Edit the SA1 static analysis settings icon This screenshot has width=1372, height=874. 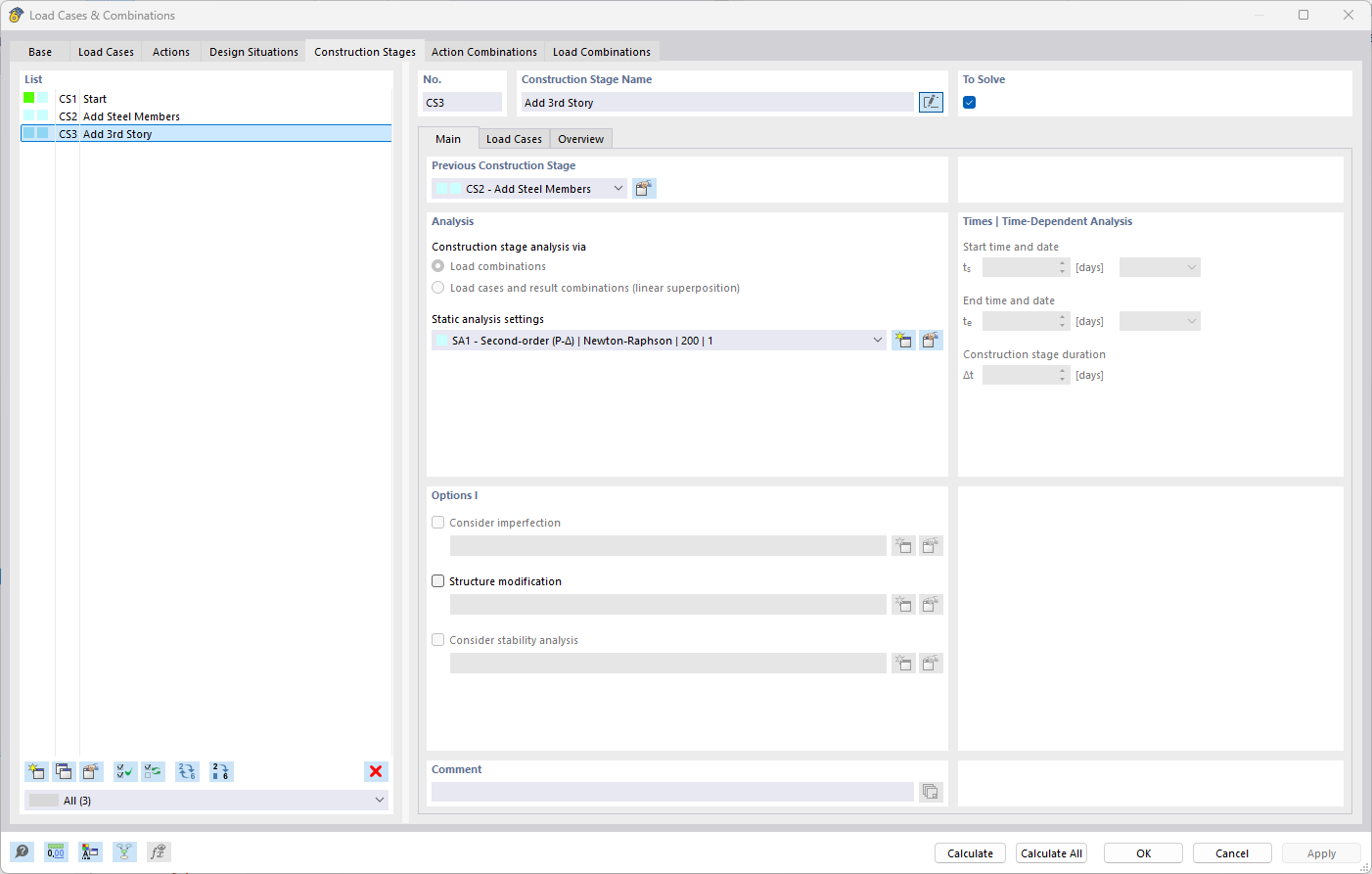pos(931,340)
